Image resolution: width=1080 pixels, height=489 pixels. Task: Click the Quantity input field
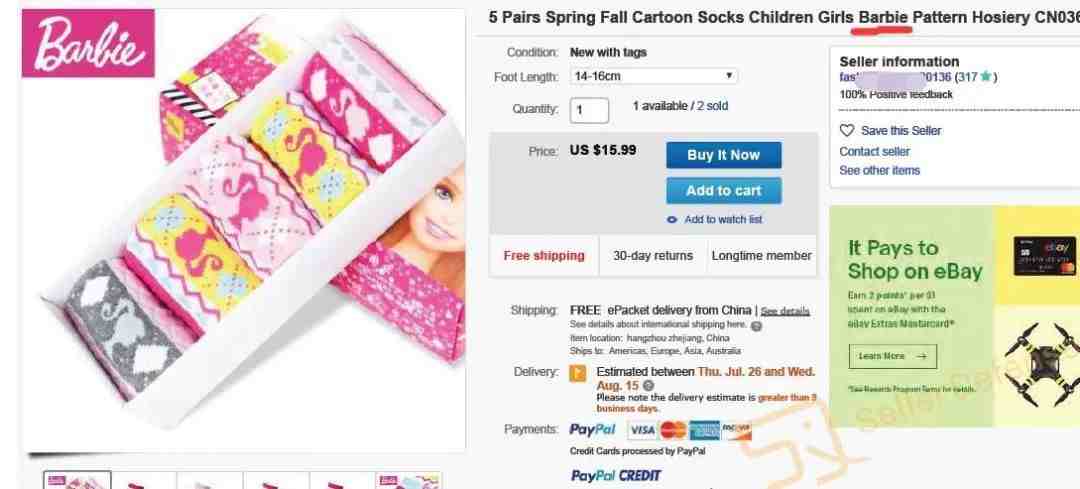pos(589,109)
